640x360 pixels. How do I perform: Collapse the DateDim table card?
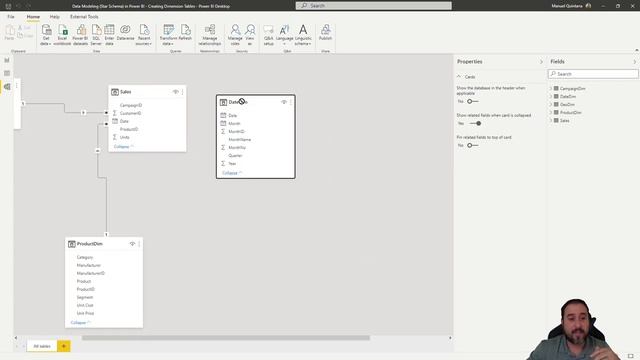pyautogui.click(x=232, y=173)
